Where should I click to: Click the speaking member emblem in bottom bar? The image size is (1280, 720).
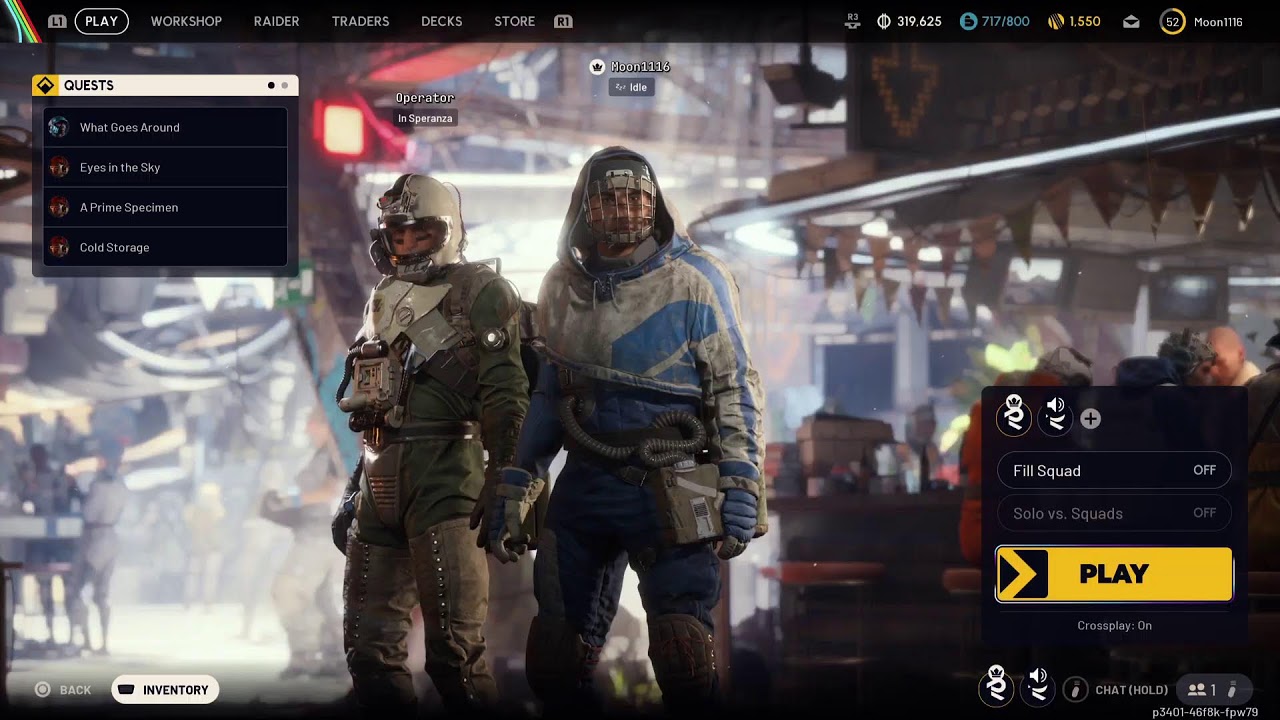pos(1038,685)
